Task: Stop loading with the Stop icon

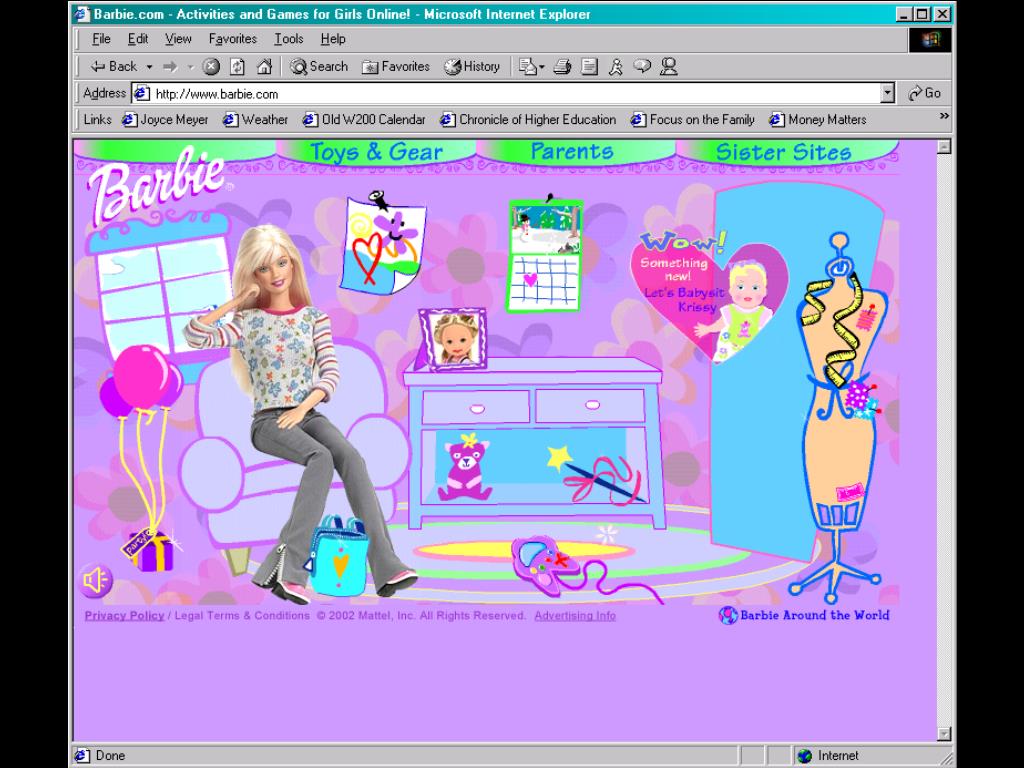Action: 211,66
